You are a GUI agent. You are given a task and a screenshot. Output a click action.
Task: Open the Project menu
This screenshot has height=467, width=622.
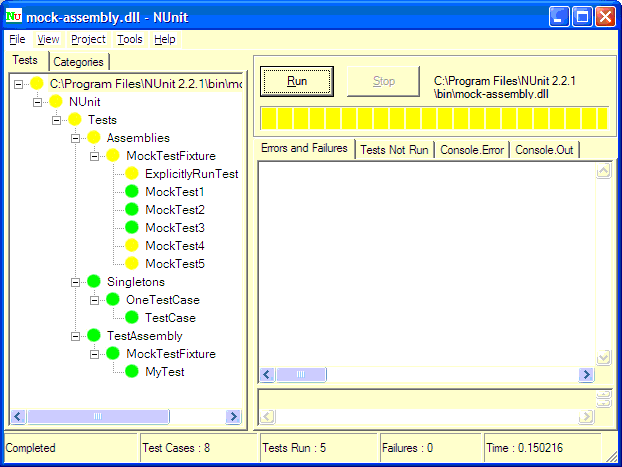88,39
